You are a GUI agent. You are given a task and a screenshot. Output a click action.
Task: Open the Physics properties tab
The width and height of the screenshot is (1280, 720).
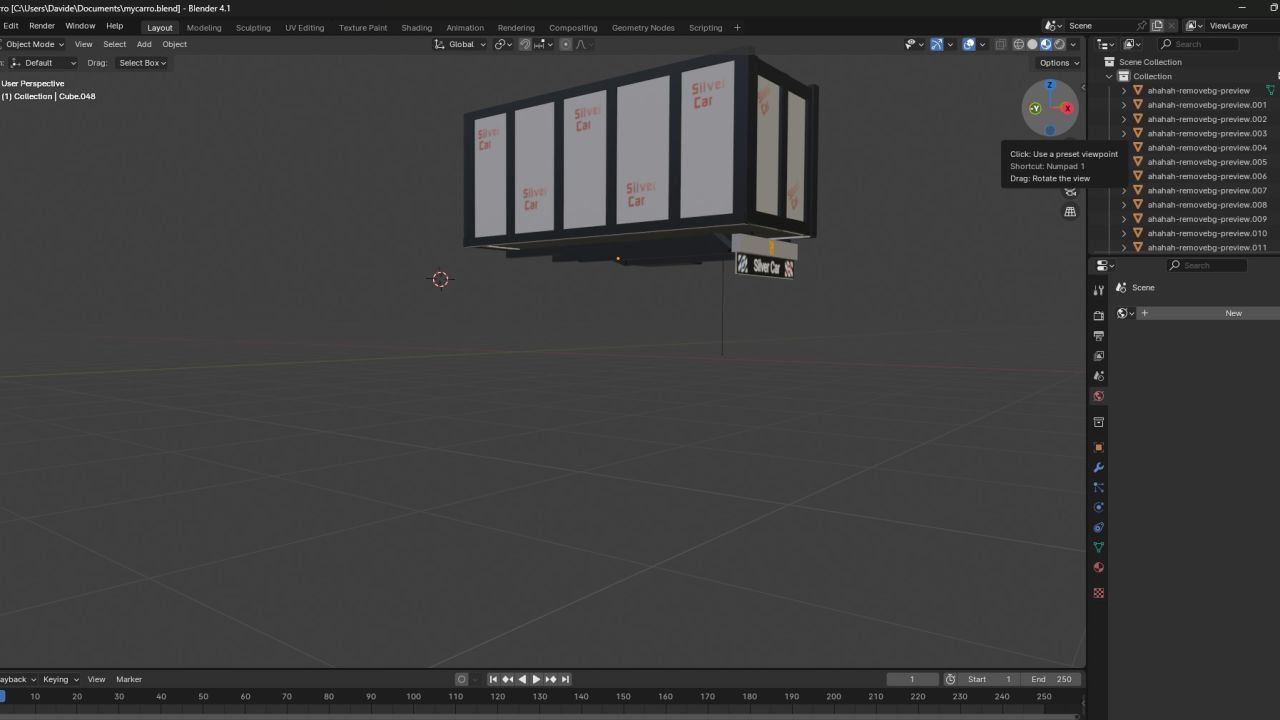pos(1098,507)
